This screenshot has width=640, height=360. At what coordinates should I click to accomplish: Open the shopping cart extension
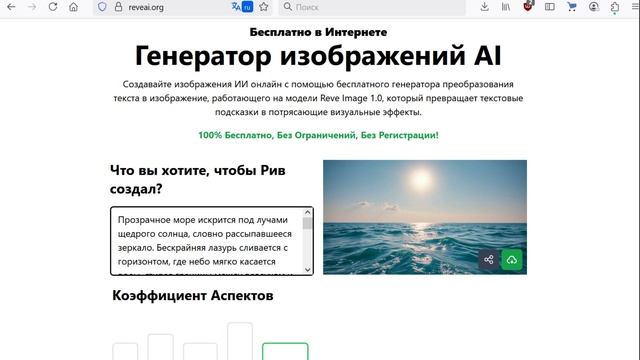tap(572, 7)
